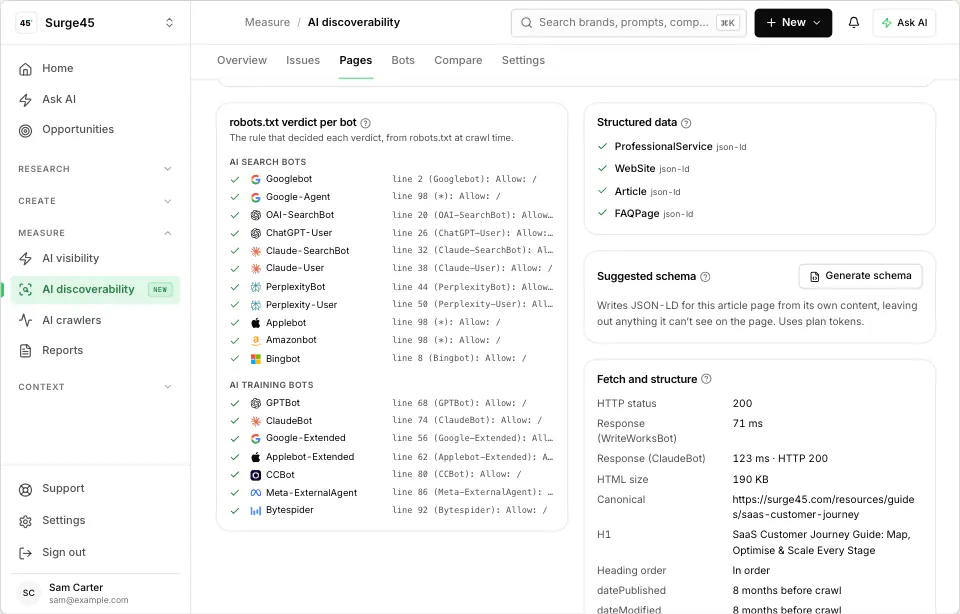The height and width of the screenshot is (614, 960).
Task: Click the Google-Extended row label
Action: 306,438
